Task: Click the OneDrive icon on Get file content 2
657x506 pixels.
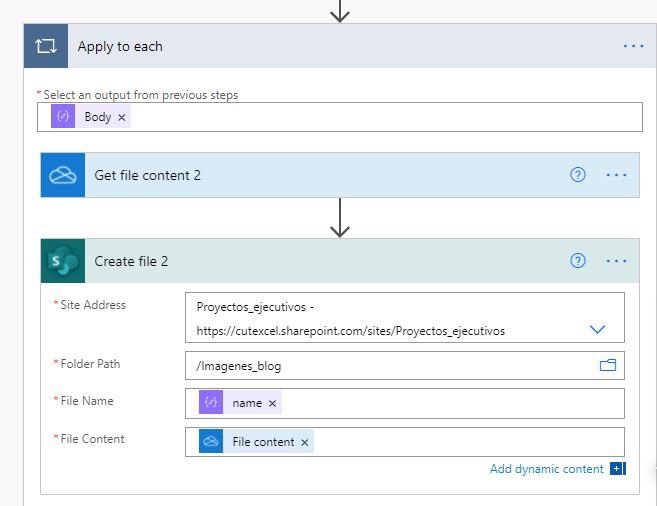Action: (x=63, y=175)
